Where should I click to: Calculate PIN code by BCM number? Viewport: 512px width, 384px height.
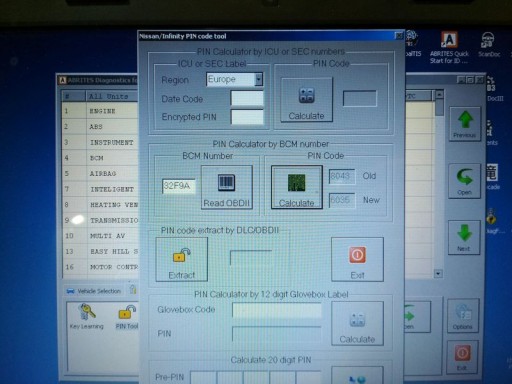pyautogui.click(x=297, y=187)
